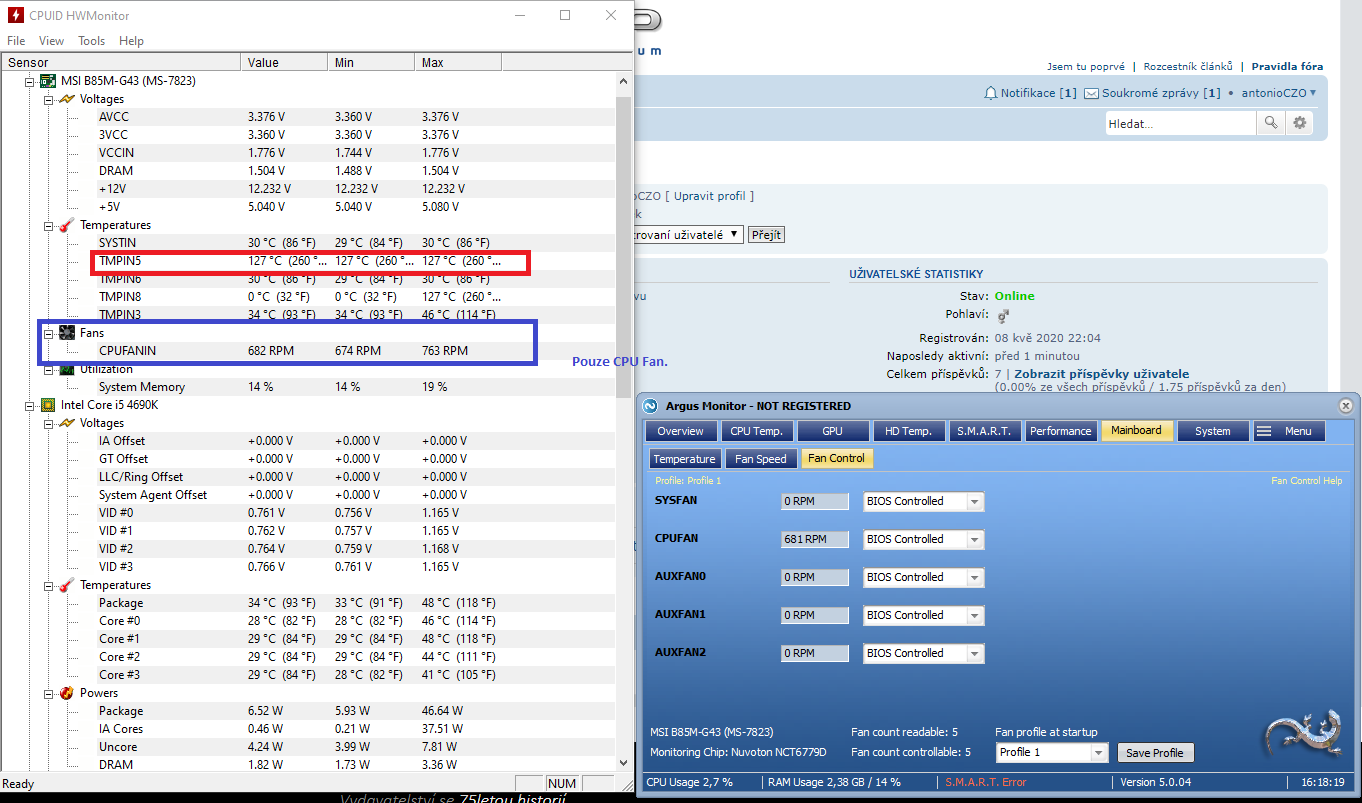The image size is (1362, 803).
Task: Click the Argus Monitor app icon
Action: [650, 406]
